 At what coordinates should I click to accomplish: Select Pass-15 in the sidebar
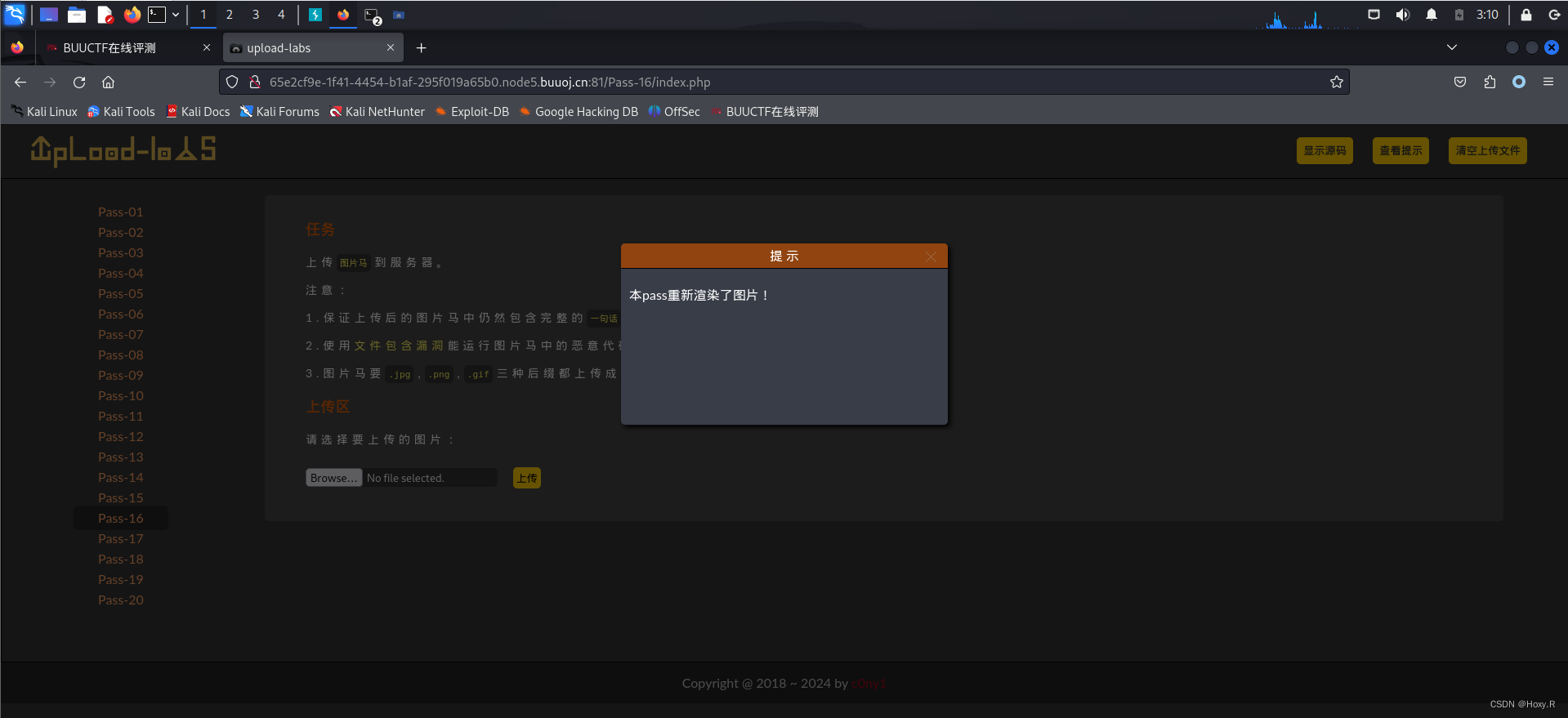pyautogui.click(x=121, y=497)
